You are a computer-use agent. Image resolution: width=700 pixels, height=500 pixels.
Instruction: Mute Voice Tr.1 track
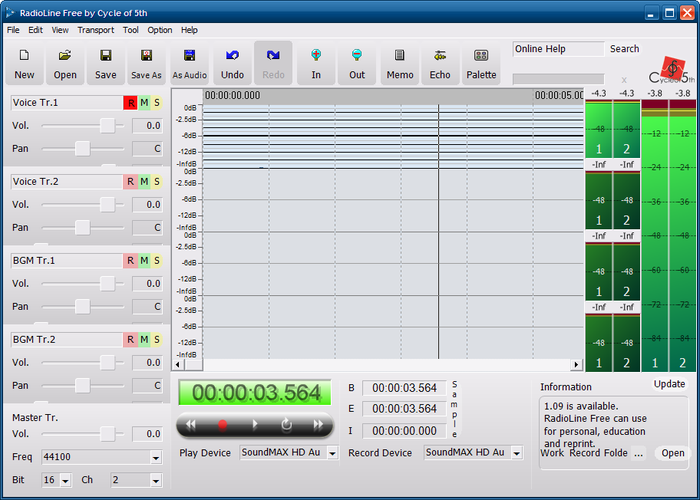tap(144, 103)
